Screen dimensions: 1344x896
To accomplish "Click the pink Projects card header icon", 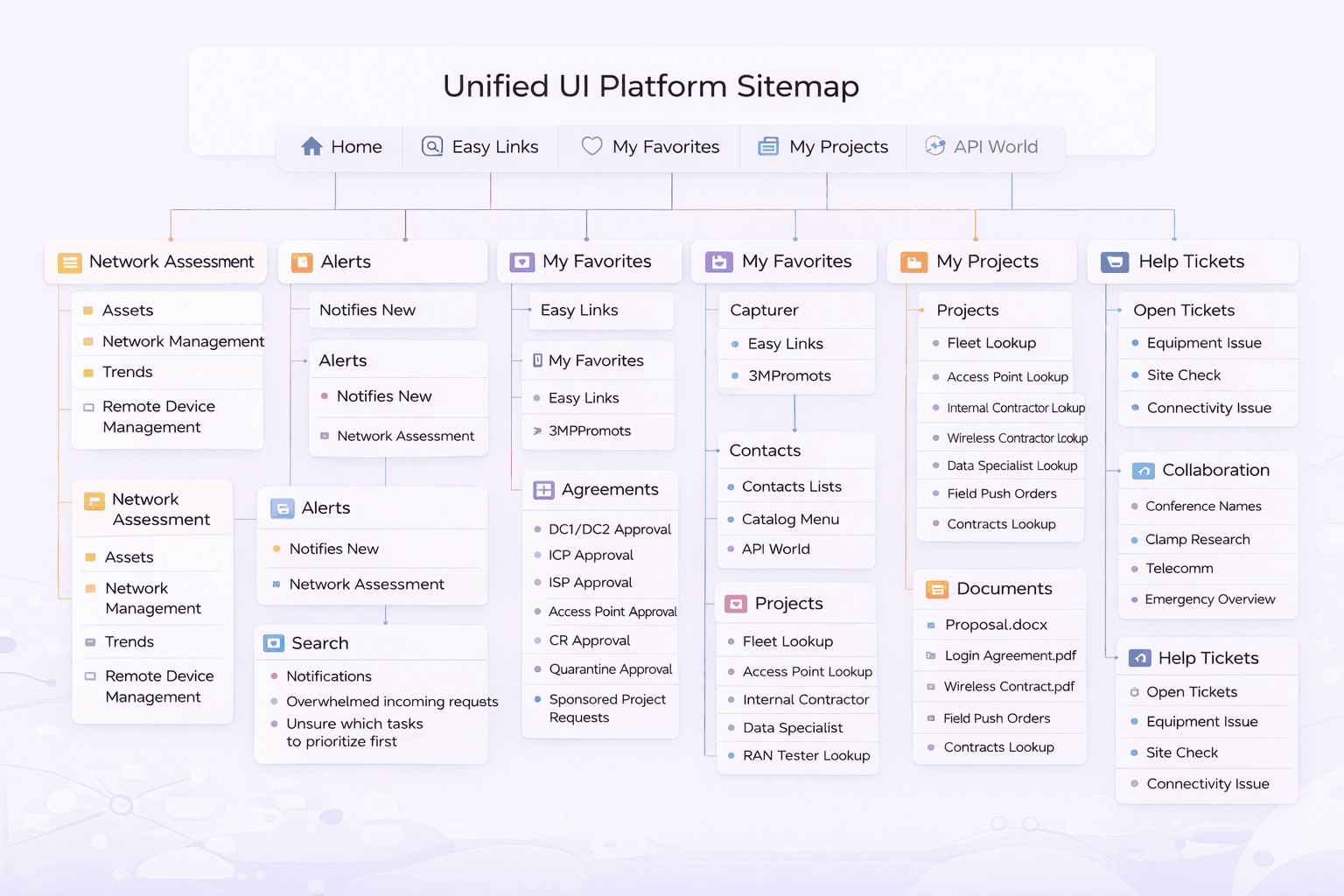I will [x=736, y=604].
